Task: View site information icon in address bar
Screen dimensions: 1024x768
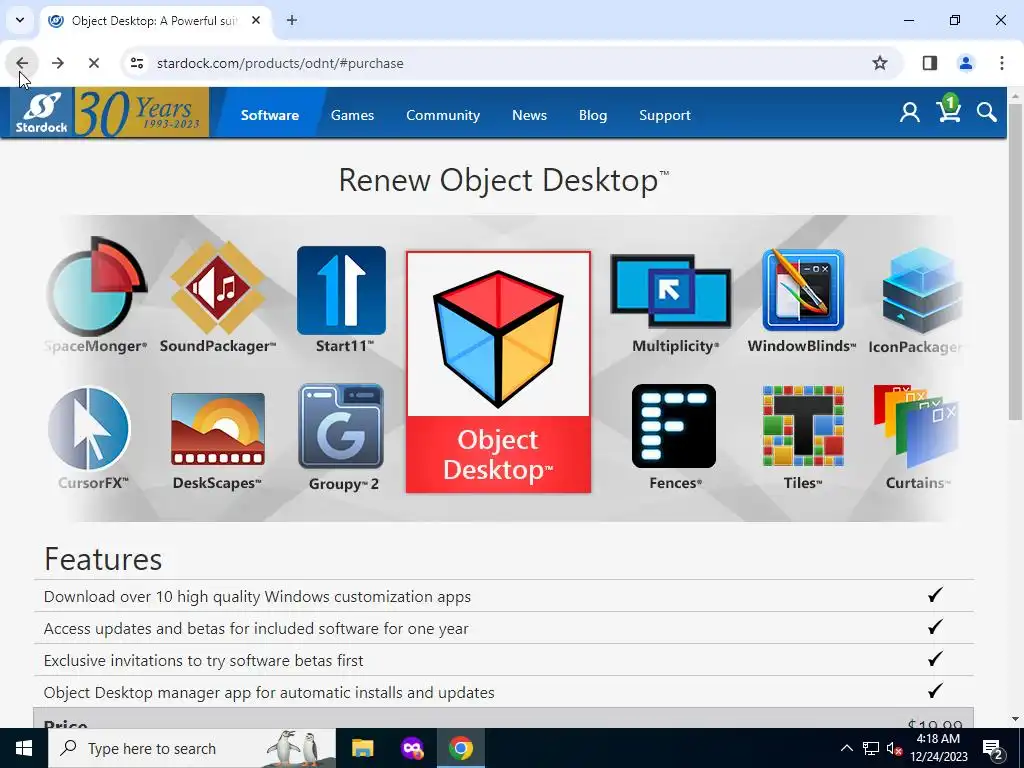Action: tap(137, 63)
